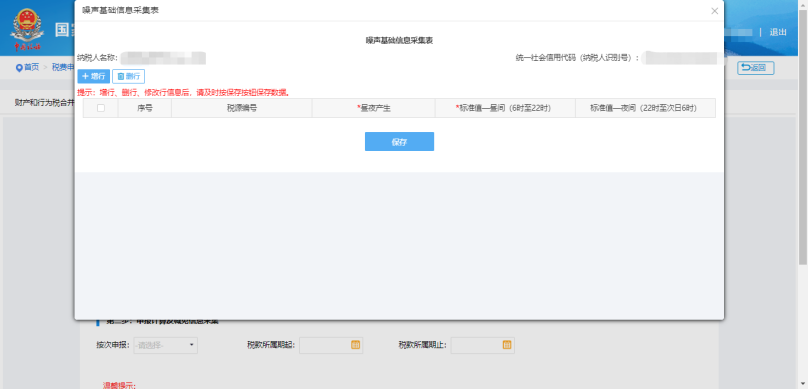Close the 噪声基础信息采集表 dialog

click(715, 11)
